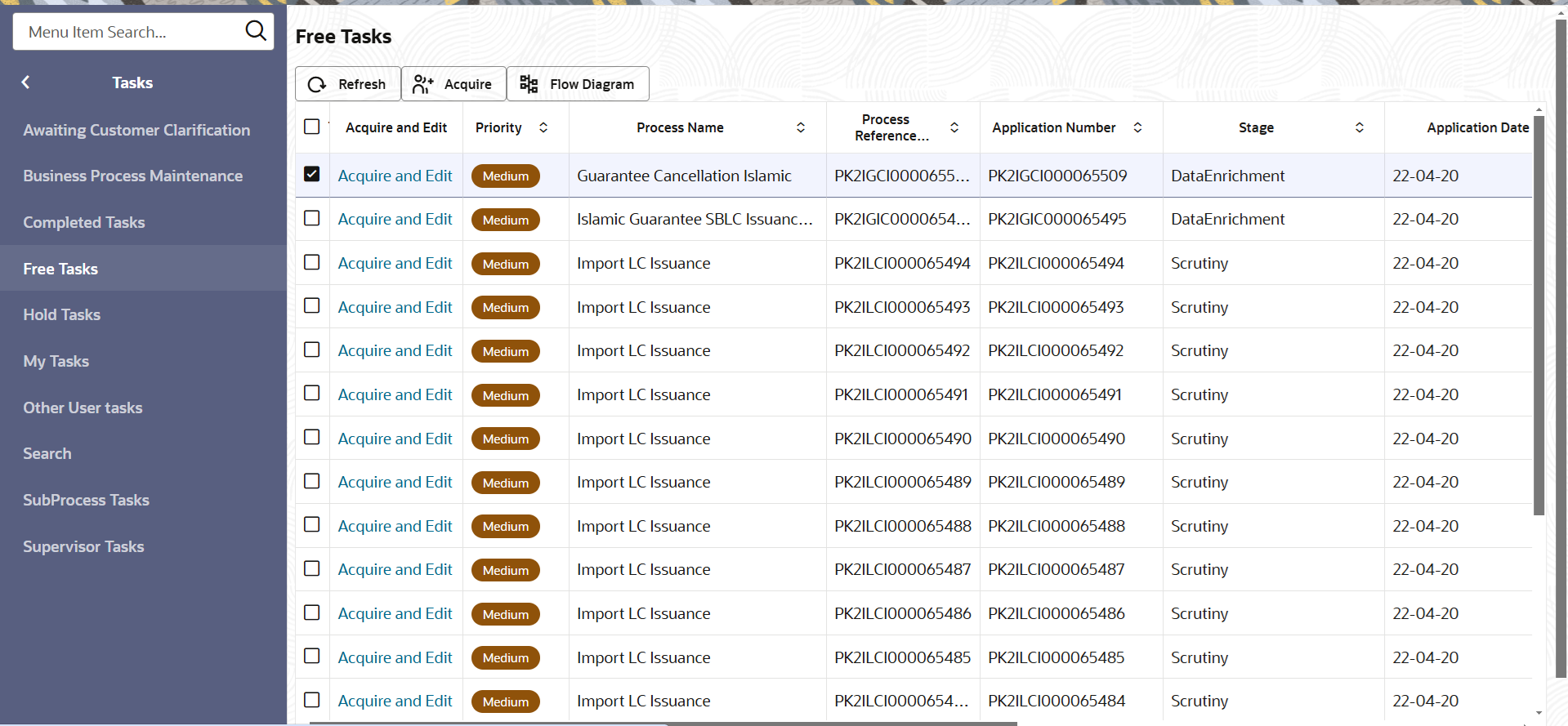The height and width of the screenshot is (726, 1568).
Task: Open My Tasks menu item
Action: click(x=56, y=361)
